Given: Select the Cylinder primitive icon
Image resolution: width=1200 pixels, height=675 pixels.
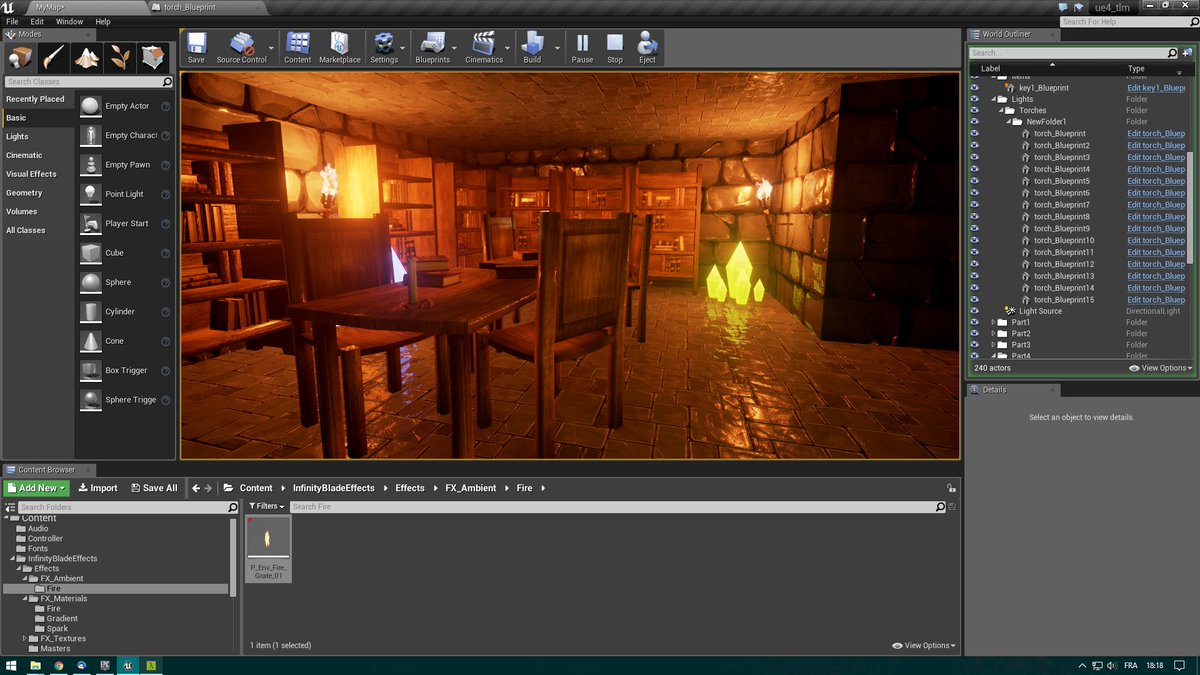Looking at the screenshot, I should pyautogui.click(x=91, y=311).
